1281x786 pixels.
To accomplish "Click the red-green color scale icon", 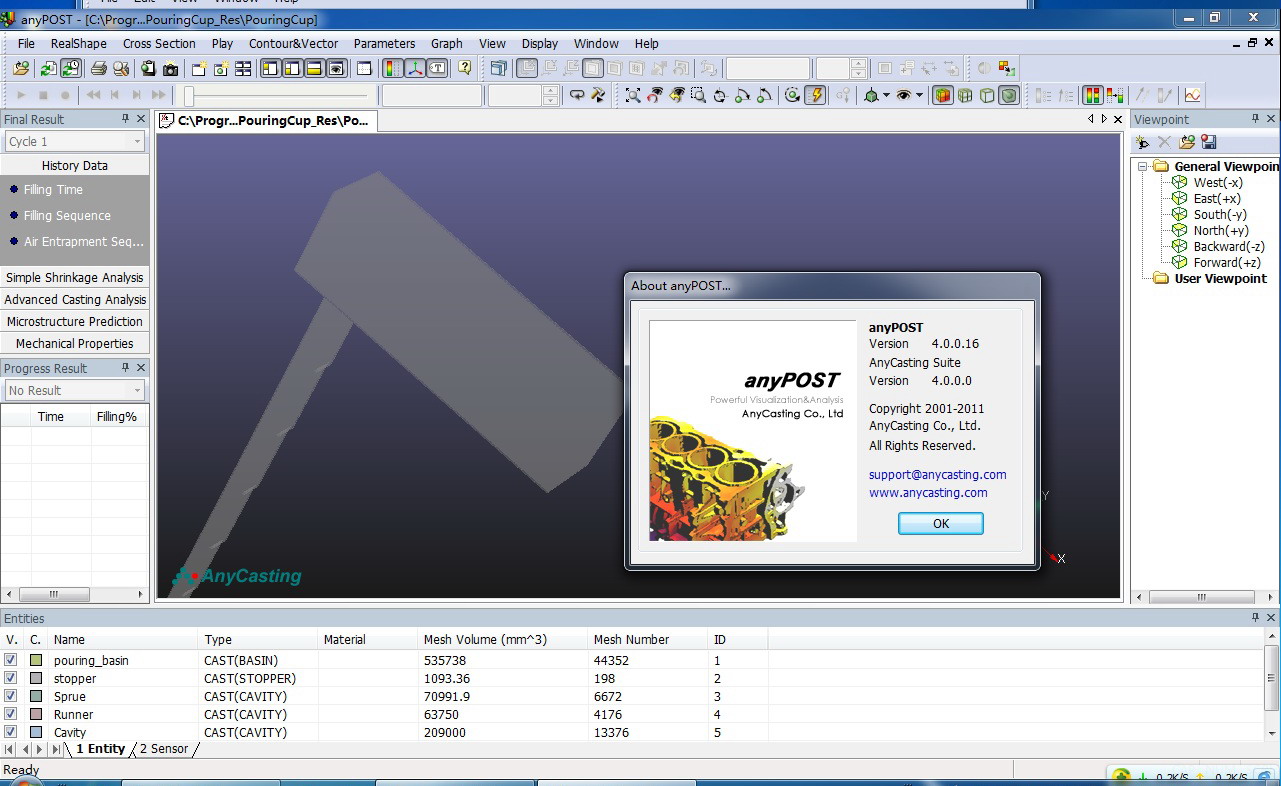I will (x=1091, y=95).
